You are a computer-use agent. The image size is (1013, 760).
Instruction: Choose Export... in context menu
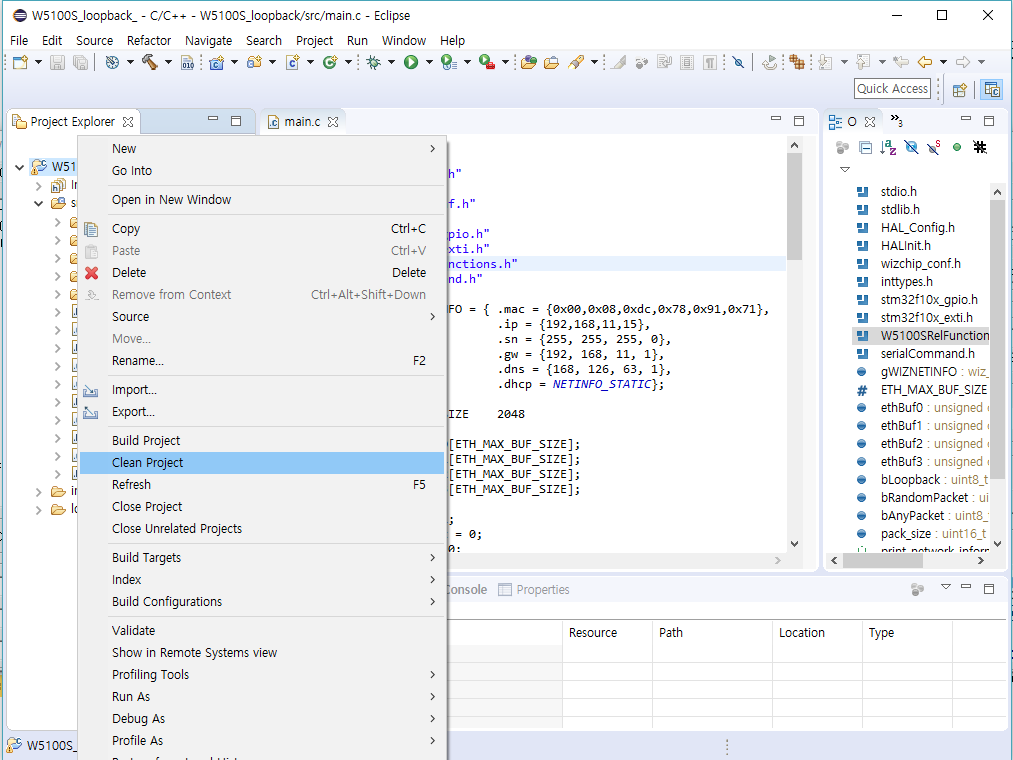262,412
